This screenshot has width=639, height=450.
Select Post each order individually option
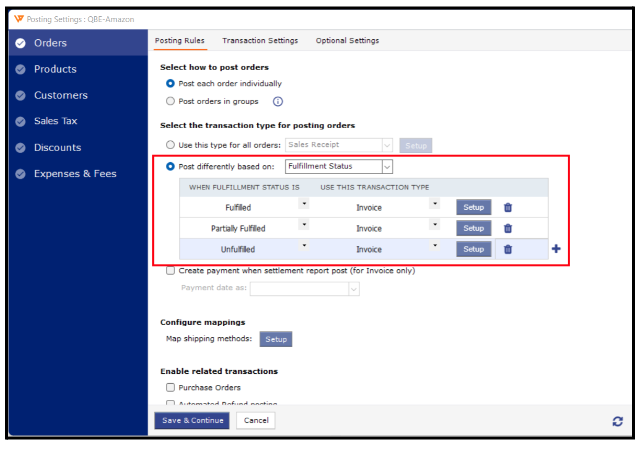(170, 84)
